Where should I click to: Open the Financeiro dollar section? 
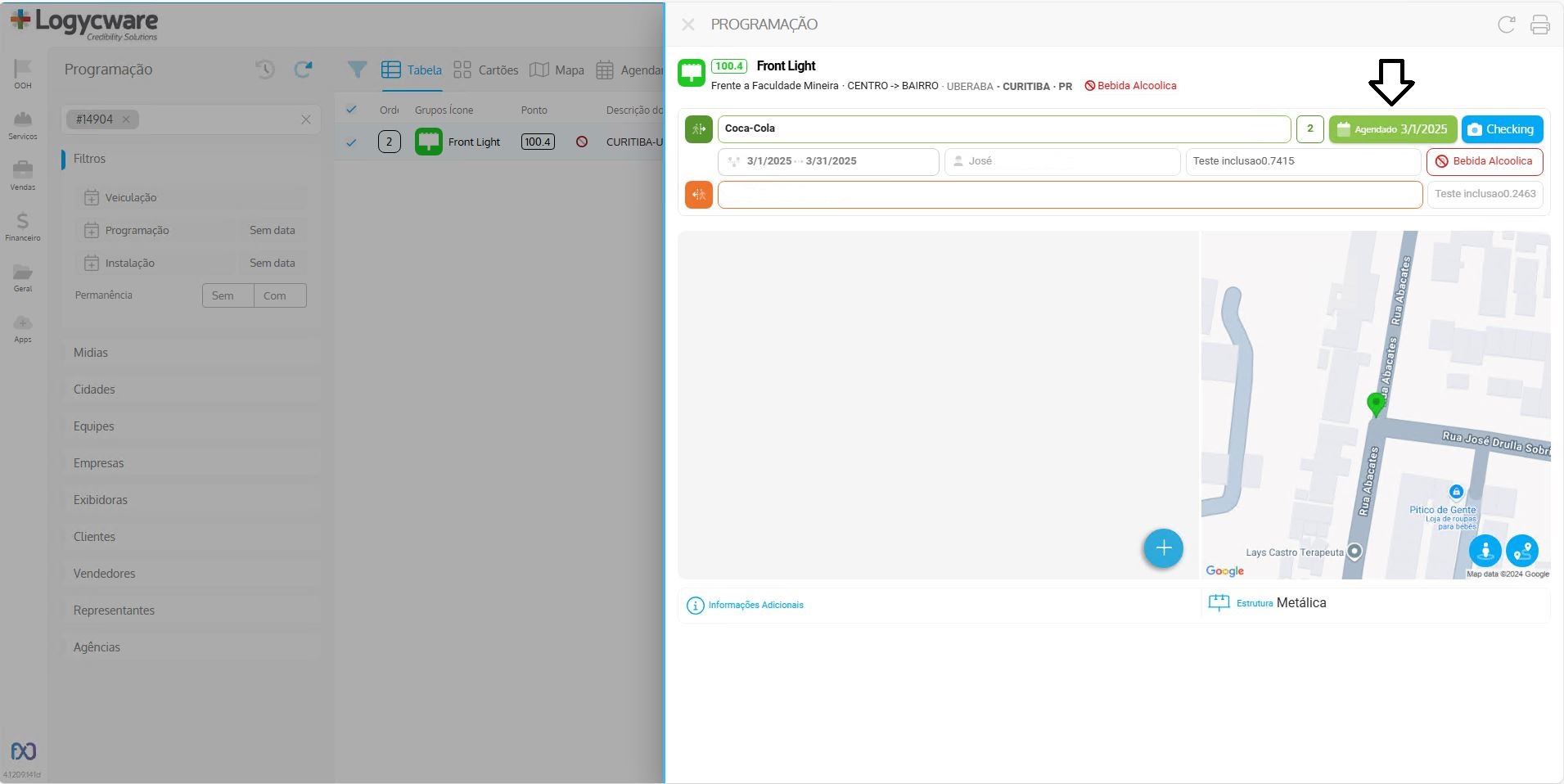coord(23,226)
